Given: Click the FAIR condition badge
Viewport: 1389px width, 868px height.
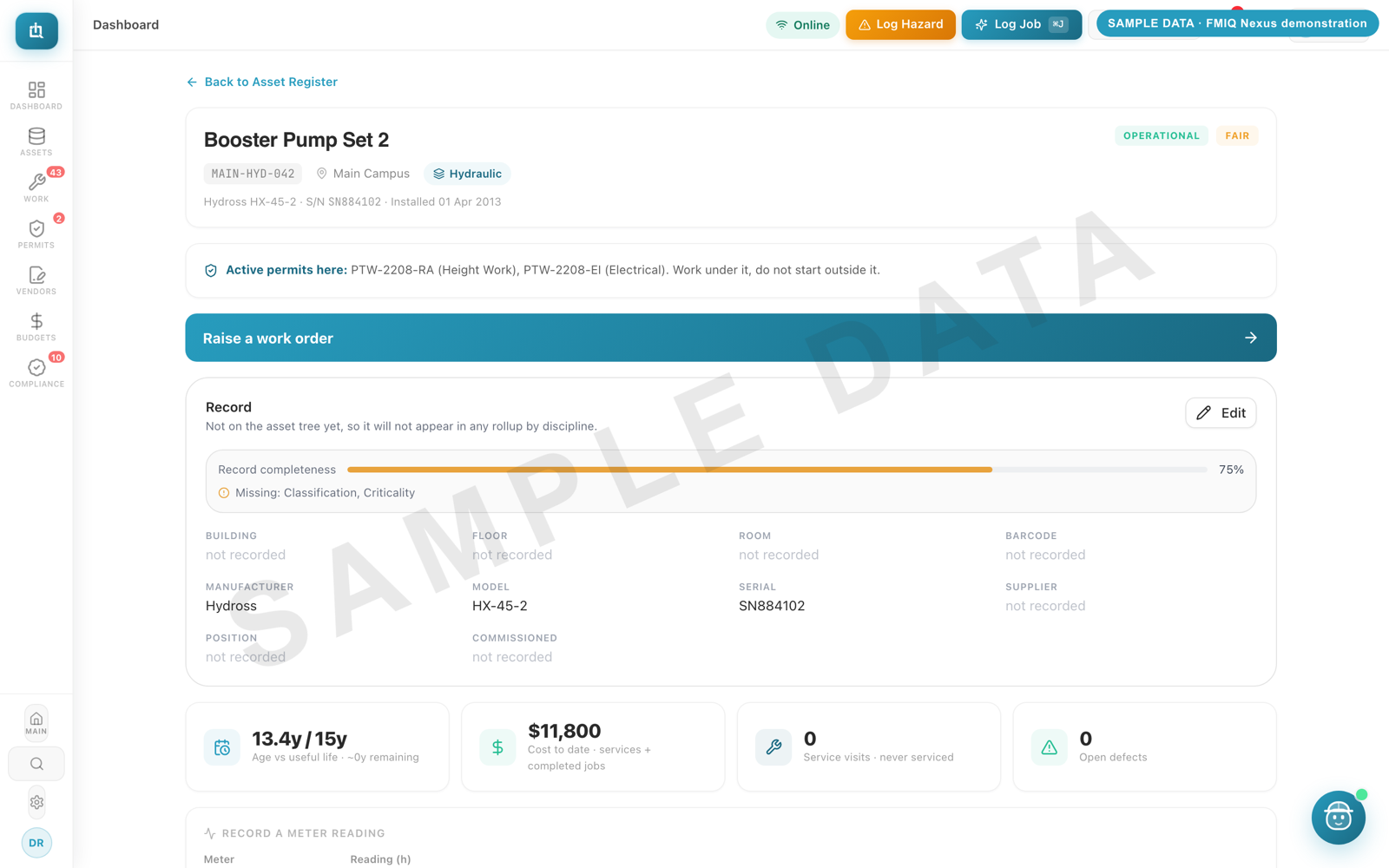Looking at the screenshot, I should point(1237,135).
